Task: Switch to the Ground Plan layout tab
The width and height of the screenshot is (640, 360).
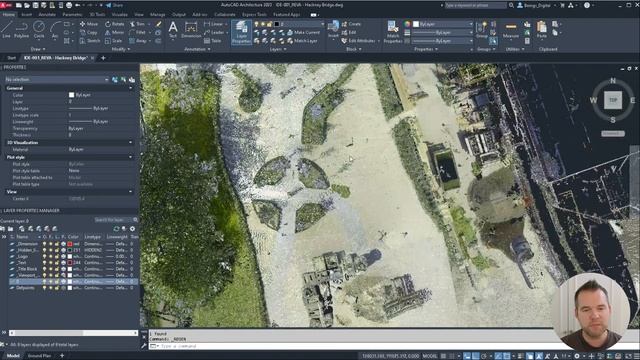Action: click(x=39, y=356)
